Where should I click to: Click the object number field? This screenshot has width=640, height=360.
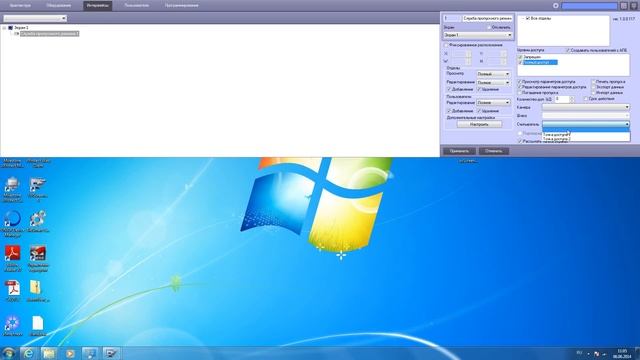pos(452,18)
